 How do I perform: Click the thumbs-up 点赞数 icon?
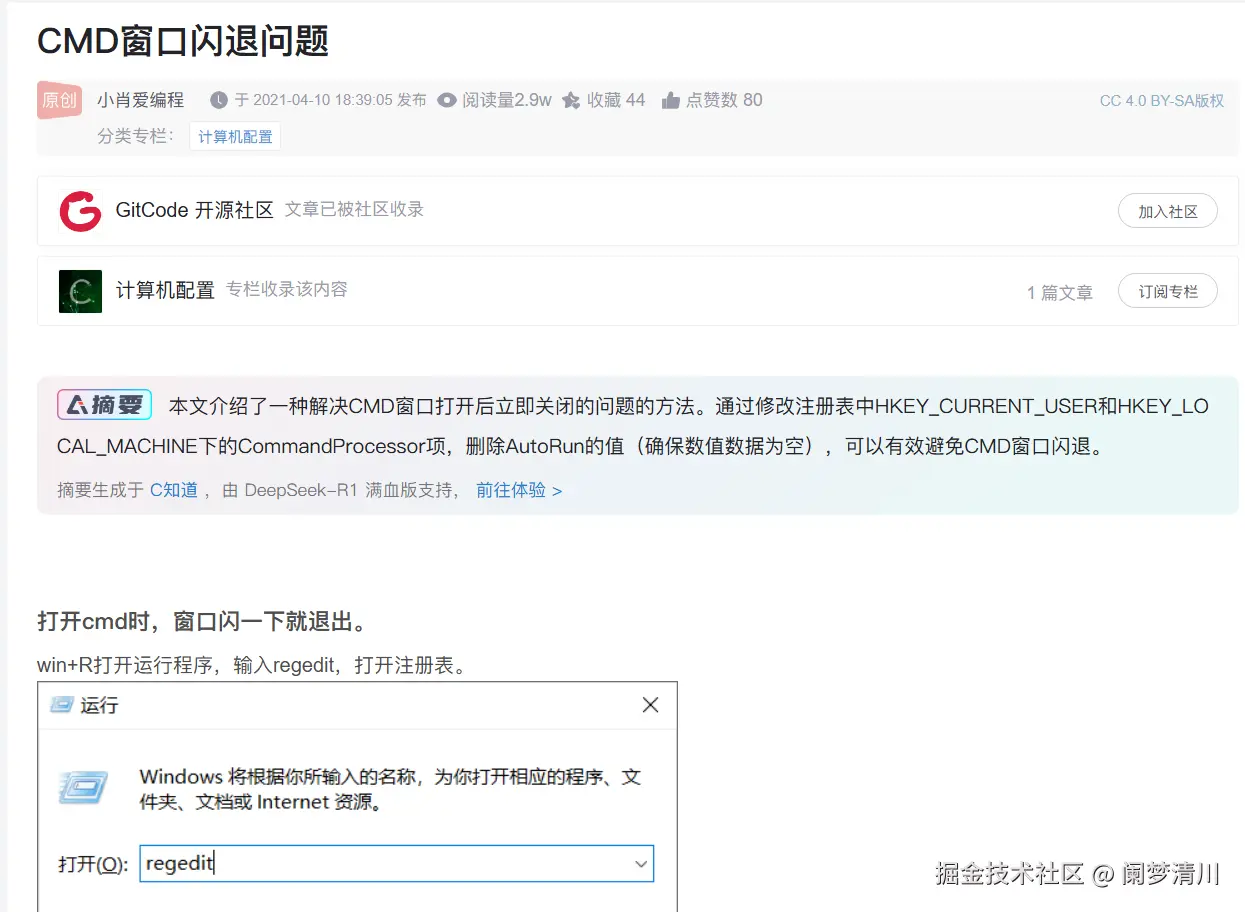[x=671, y=100]
